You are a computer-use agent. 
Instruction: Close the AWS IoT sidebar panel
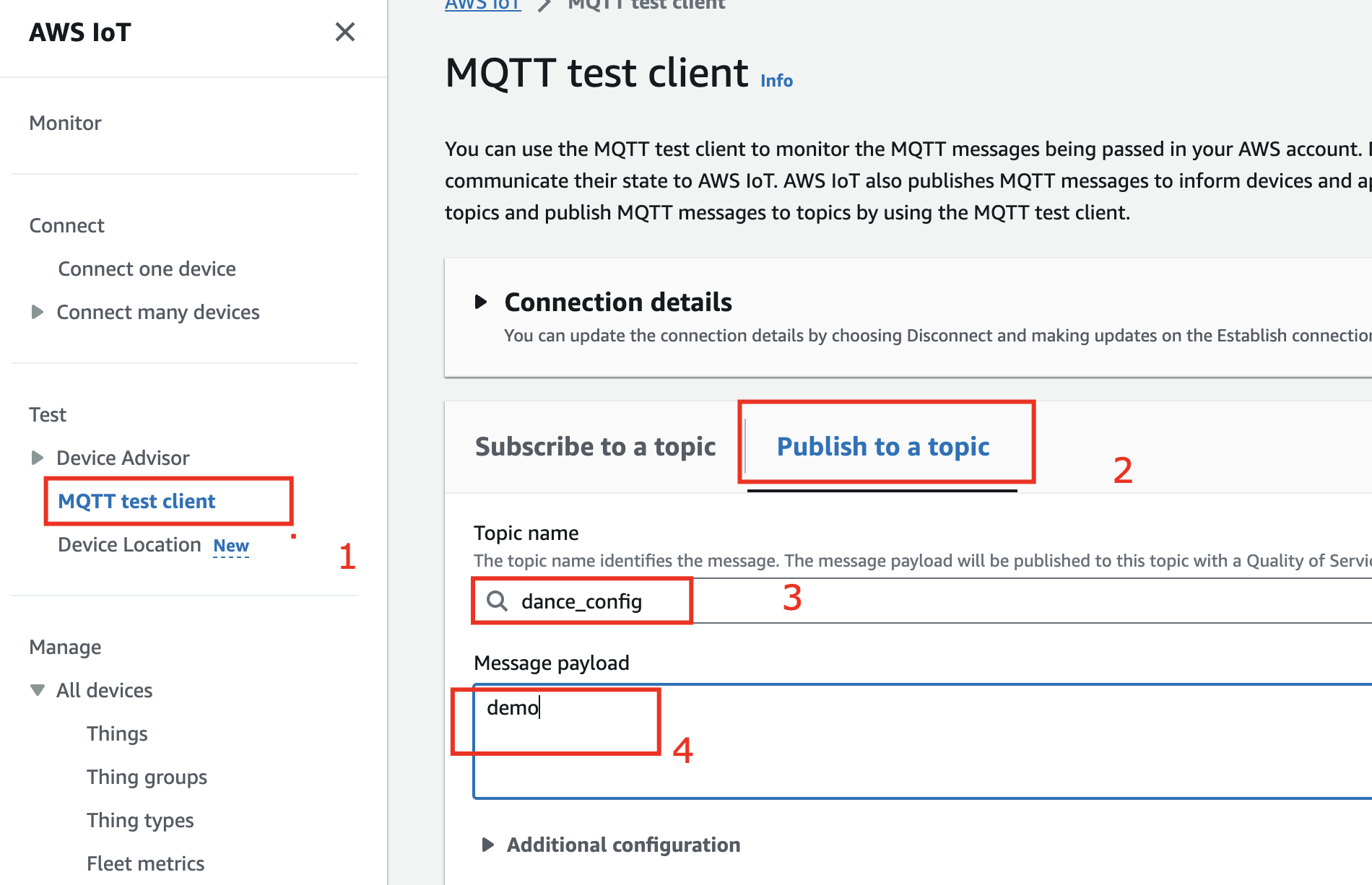(x=345, y=32)
